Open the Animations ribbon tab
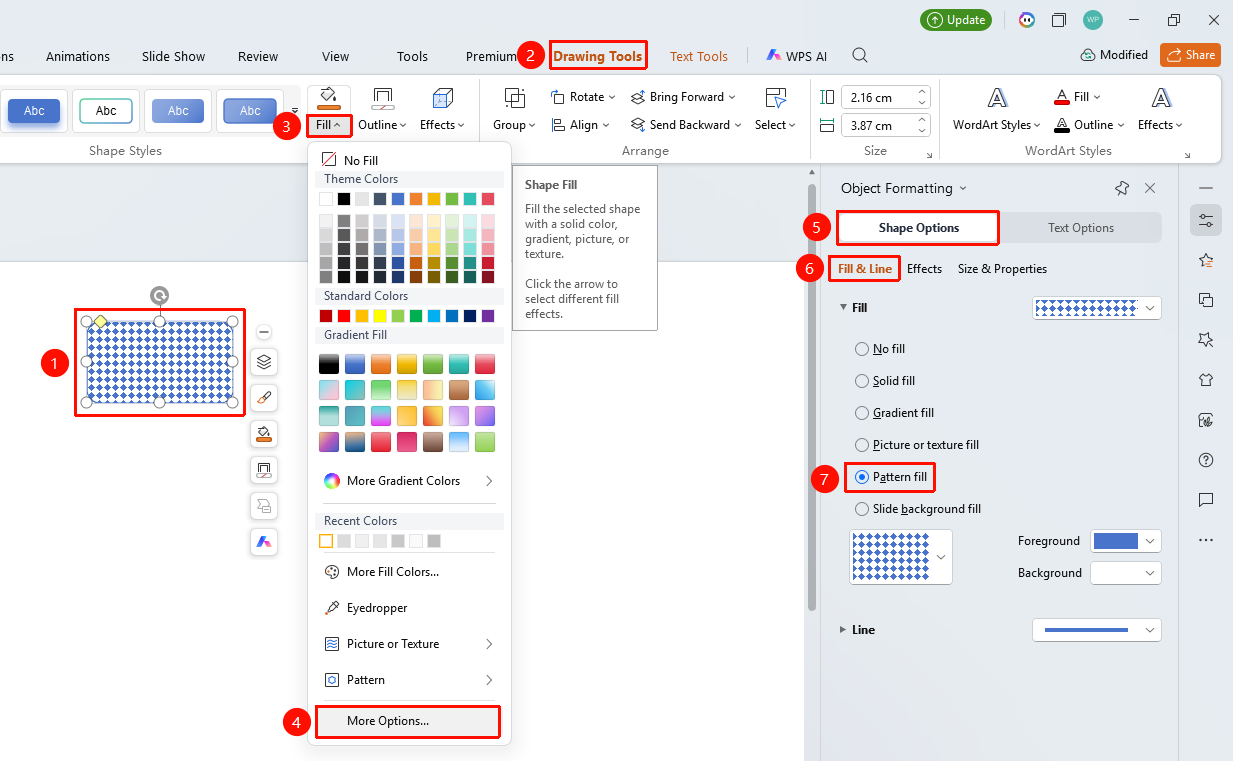The height and width of the screenshot is (761, 1233). pos(78,56)
